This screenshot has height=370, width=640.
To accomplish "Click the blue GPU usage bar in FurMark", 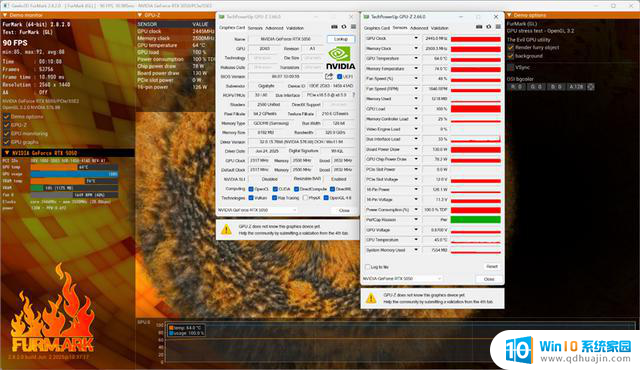I will (74, 174).
